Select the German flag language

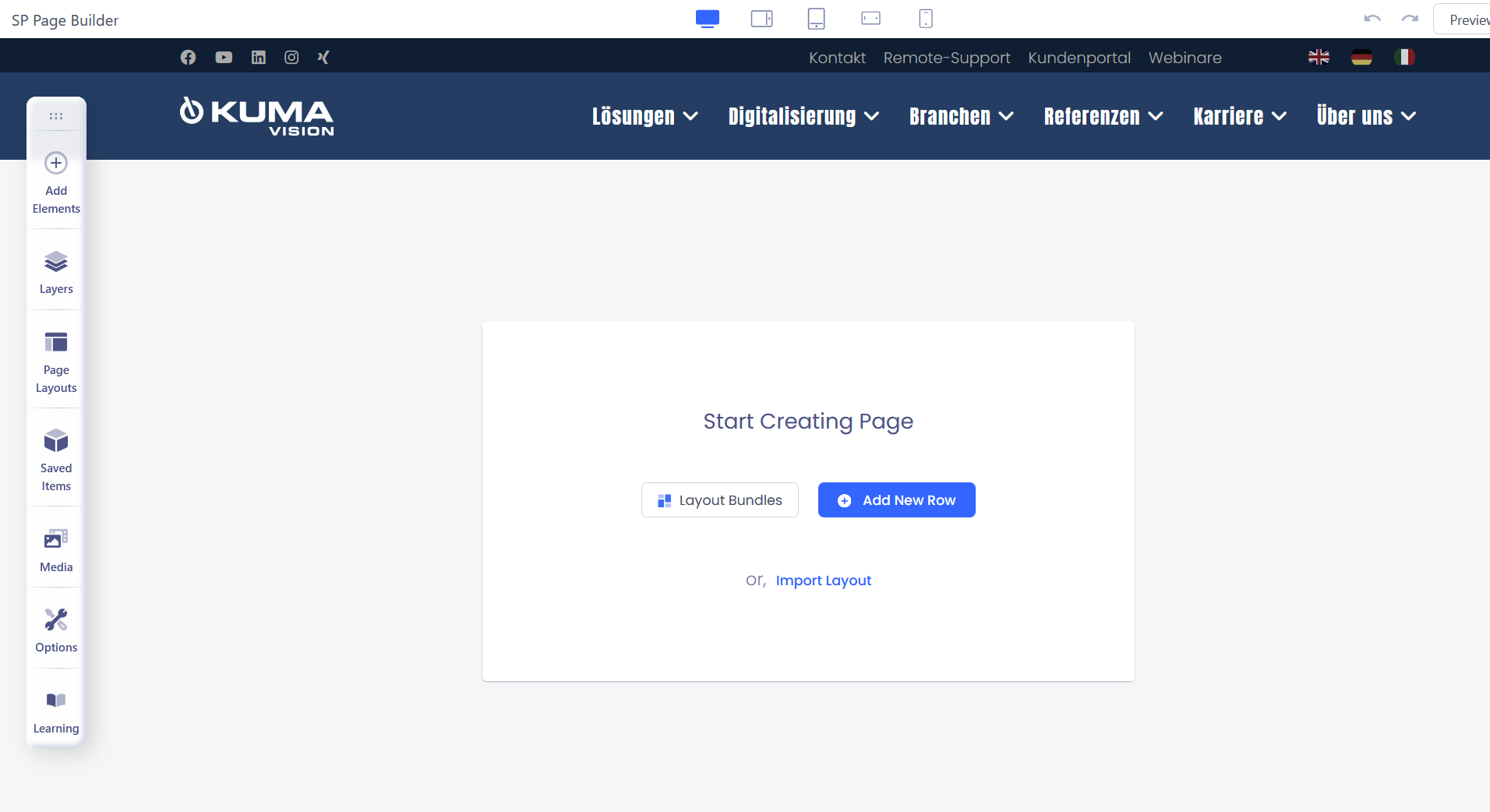(x=1361, y=57)
